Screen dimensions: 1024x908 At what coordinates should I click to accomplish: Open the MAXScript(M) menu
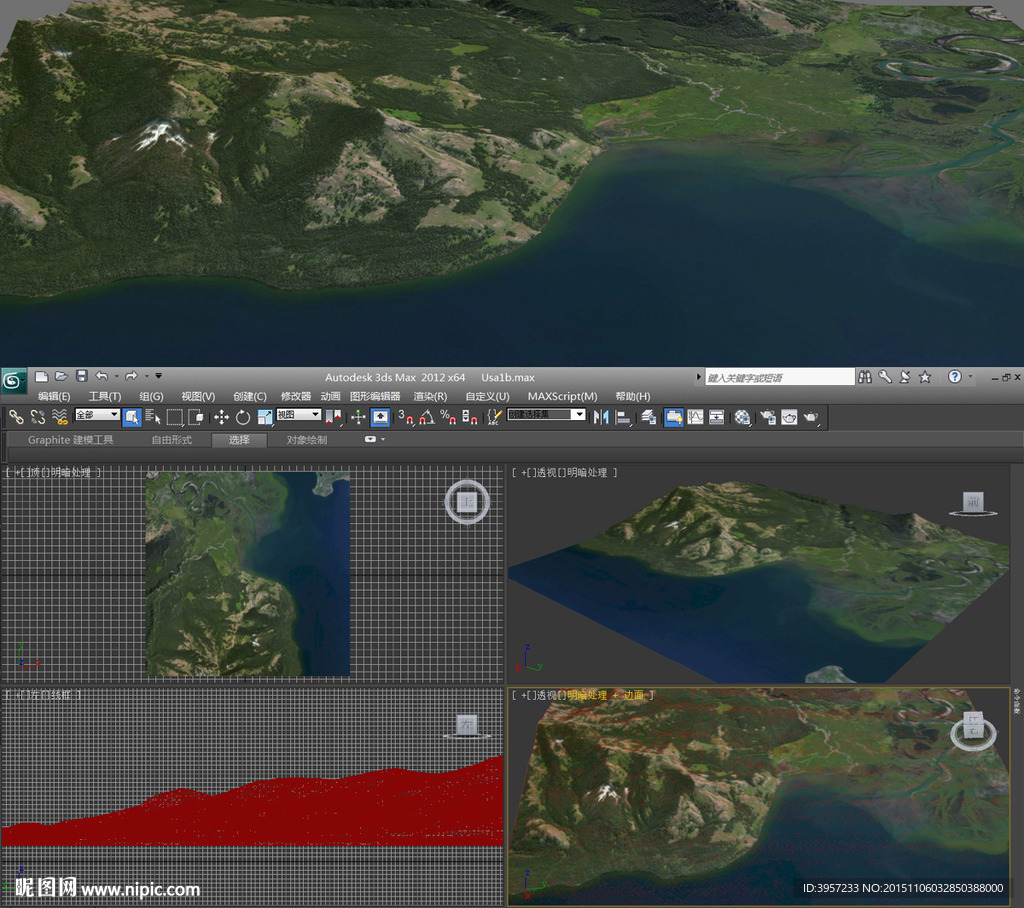click(562, 396)
